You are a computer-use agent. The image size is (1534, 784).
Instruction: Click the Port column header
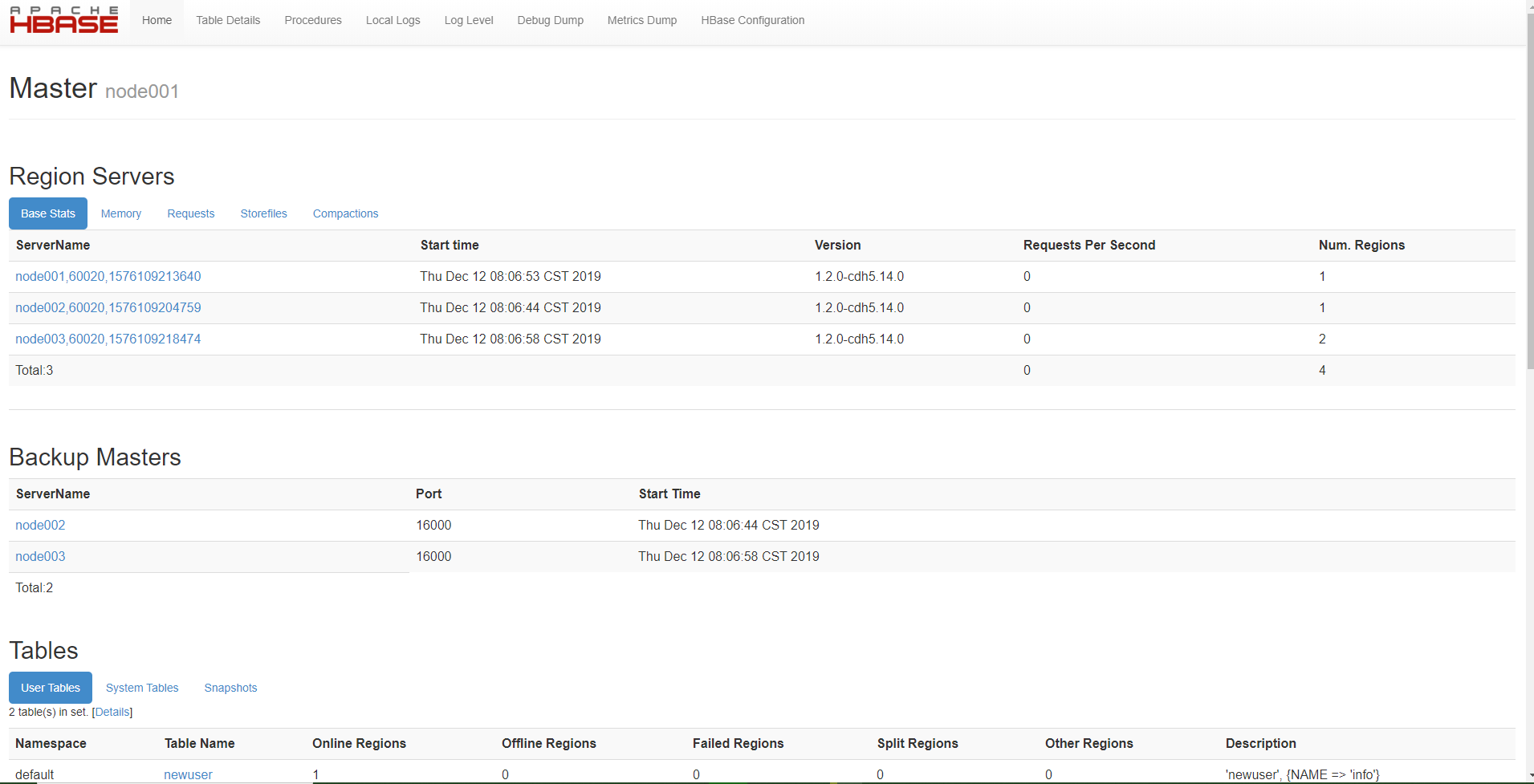point(429,494)
